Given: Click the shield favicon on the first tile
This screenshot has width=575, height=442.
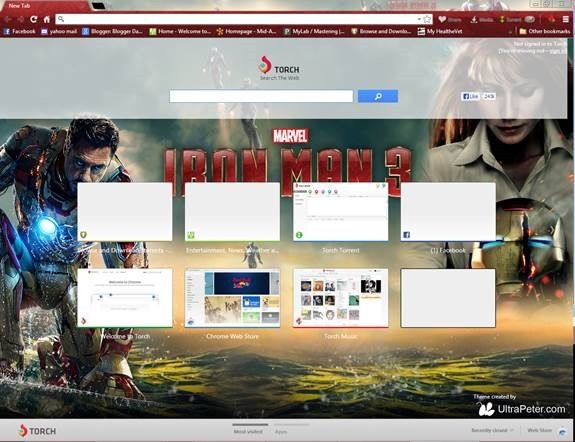Looking at the screenshot, I should click(83, 235).
